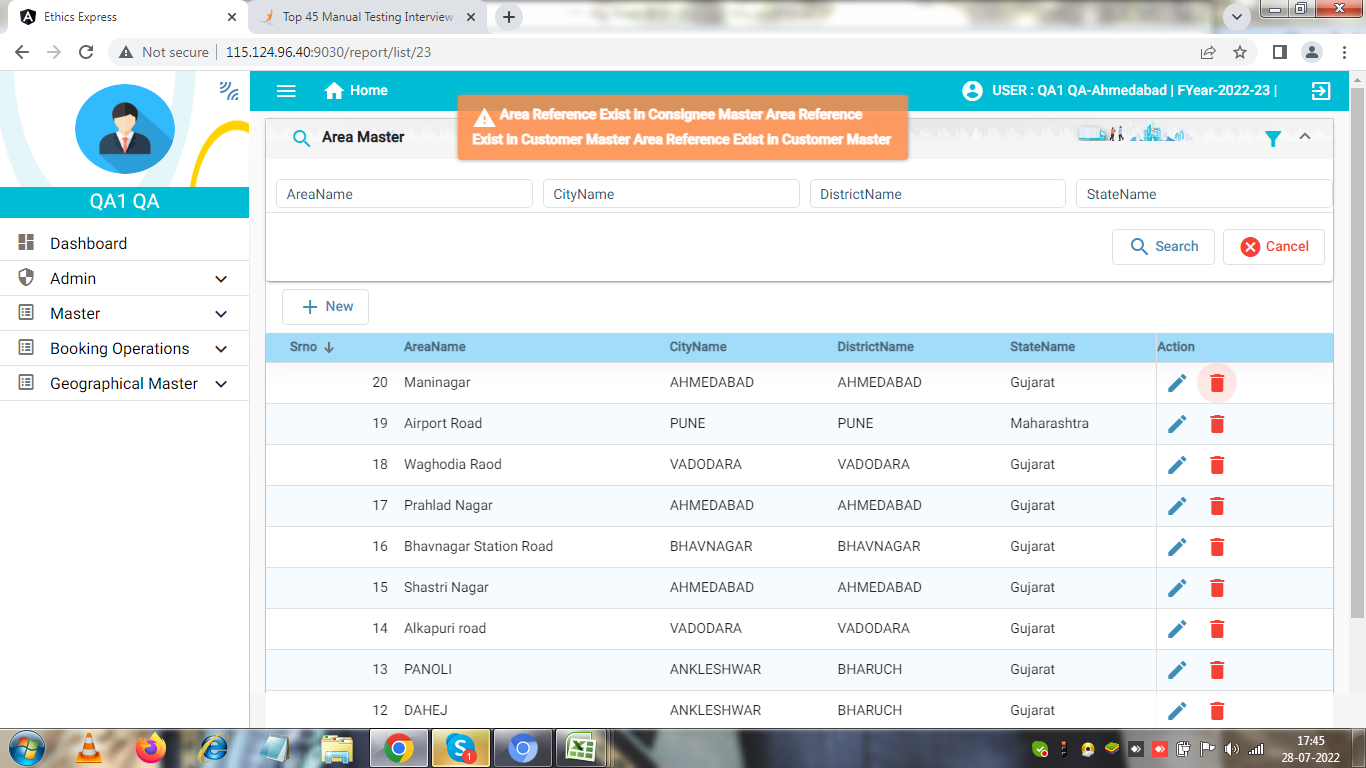Delete the Maninagar area row
Screen dimensions: 1366x768
coord(1216,383)
